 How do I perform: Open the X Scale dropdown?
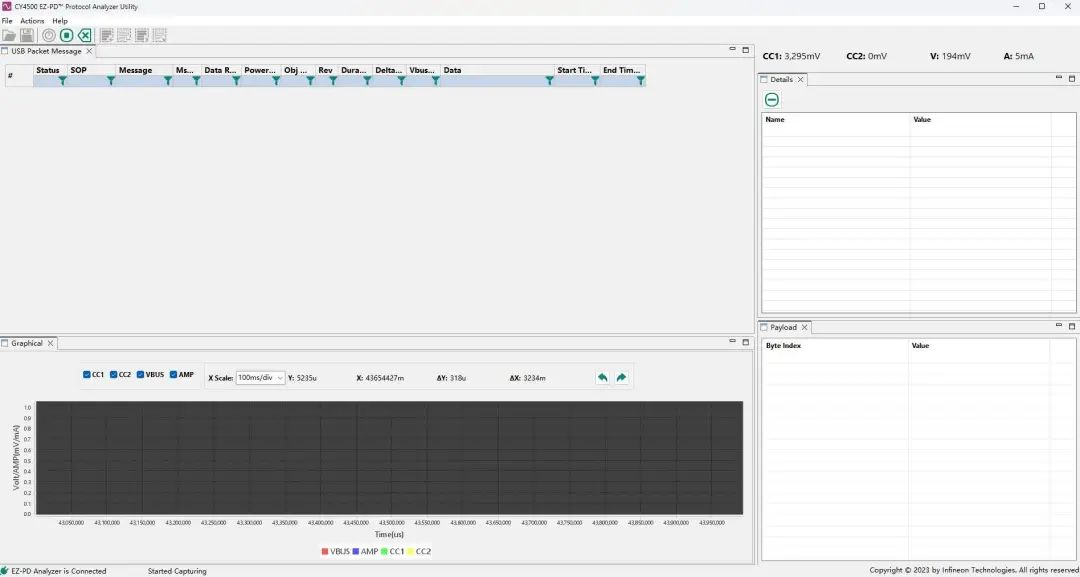tap(260, 378)
